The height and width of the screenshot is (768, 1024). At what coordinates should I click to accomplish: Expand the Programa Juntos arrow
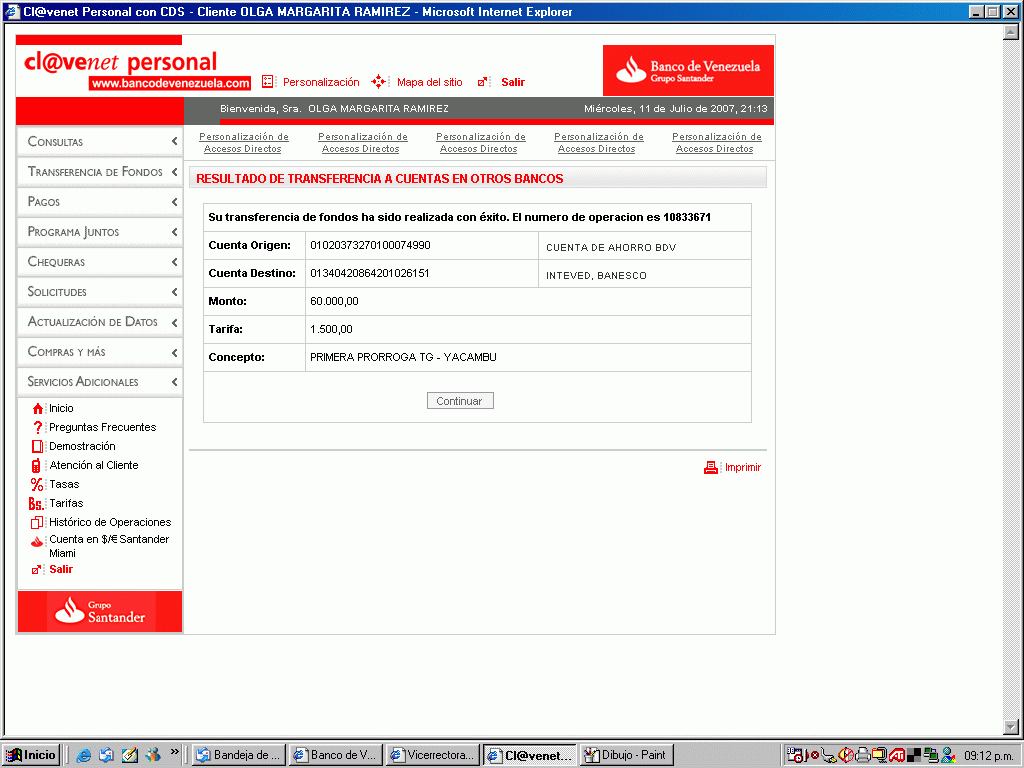coord(174,232)
